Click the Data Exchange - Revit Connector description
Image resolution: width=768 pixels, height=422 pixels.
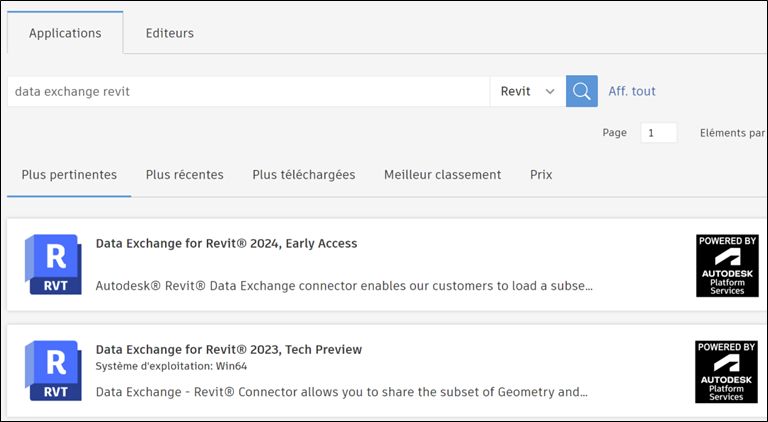click(341, 392)
